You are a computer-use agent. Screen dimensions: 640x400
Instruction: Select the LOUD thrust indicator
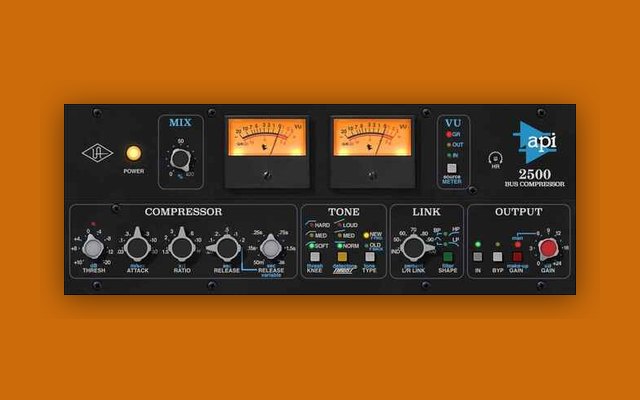click(340, 225)
